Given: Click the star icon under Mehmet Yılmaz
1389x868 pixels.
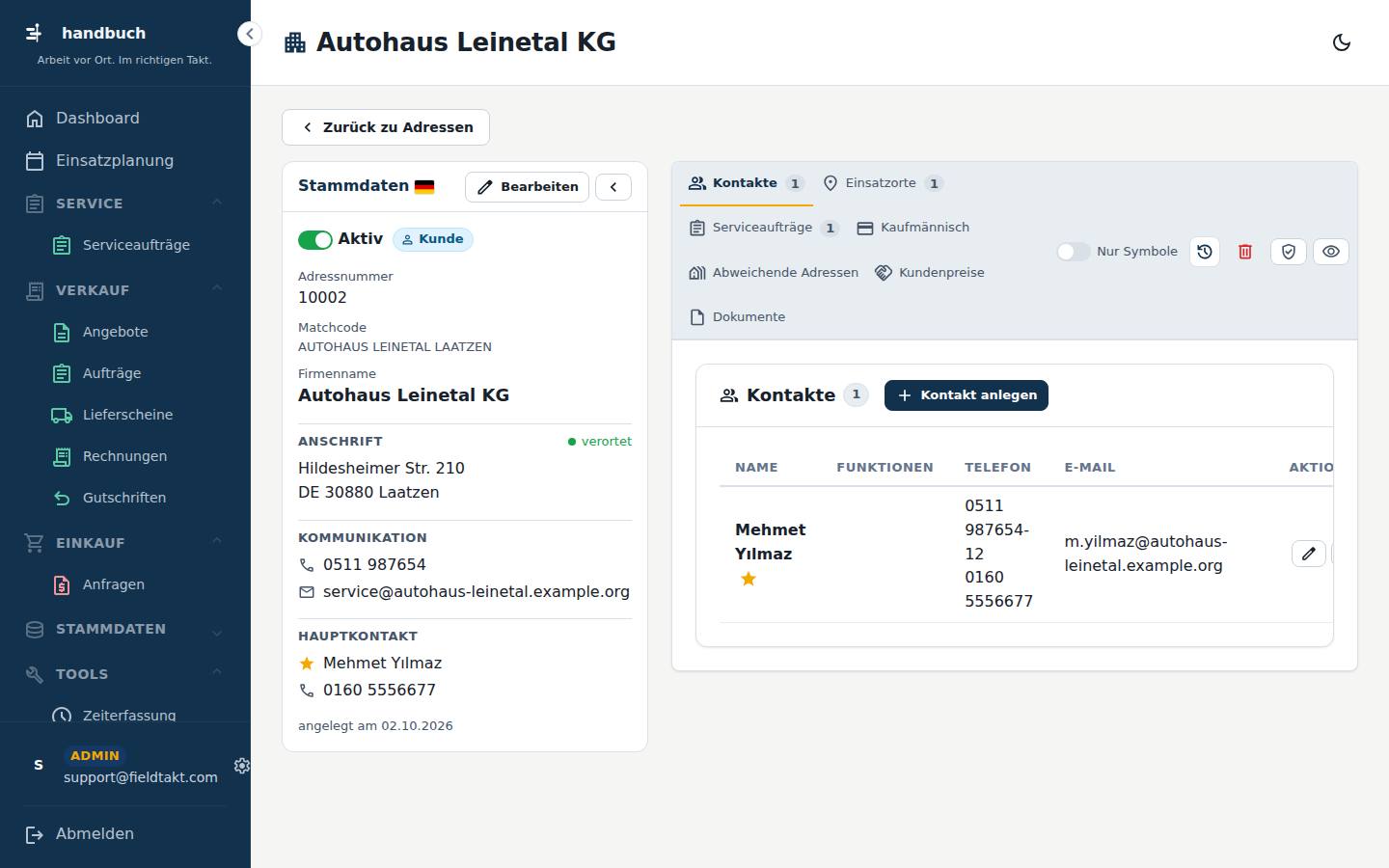Looking at the screenshot, I should pos(748,579).
